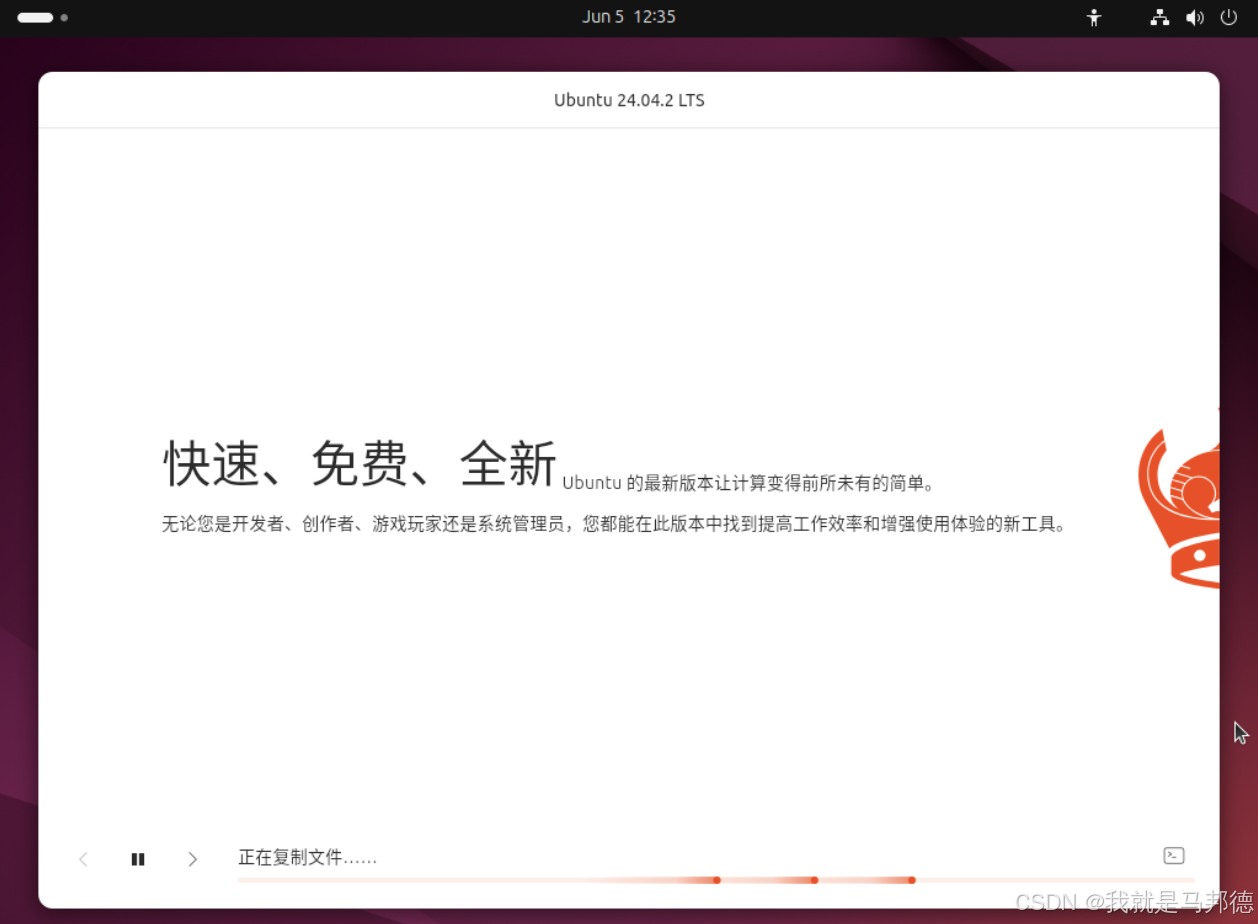Image resolution: width=1258 pixels, height=924 pixels.
Task: Open the power menu icon
Action: click(x=1229, y=17)
